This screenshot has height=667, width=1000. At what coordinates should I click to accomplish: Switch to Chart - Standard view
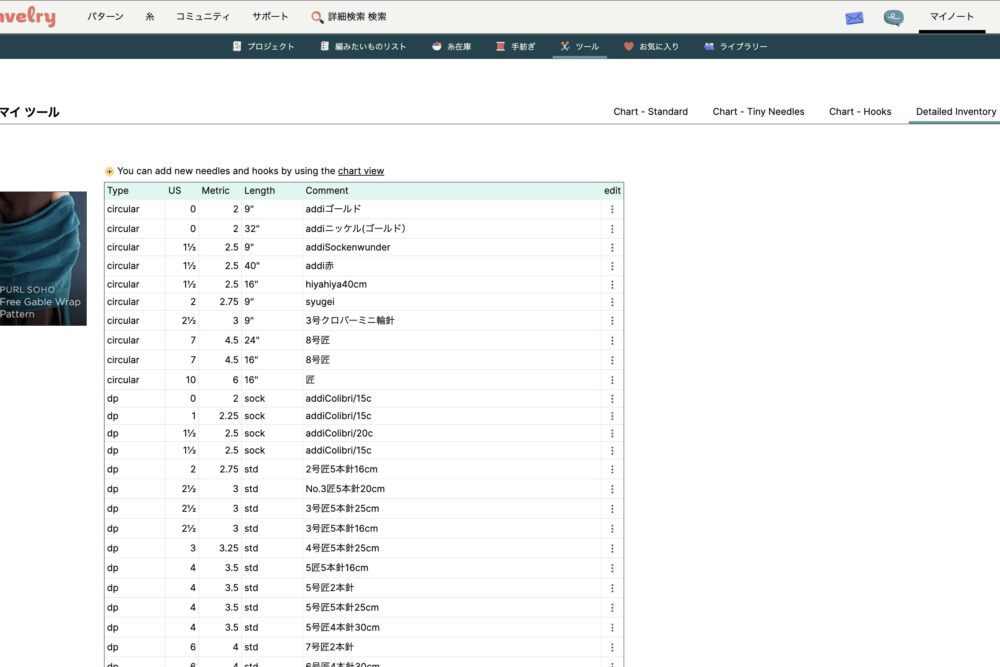(x=651, y=112)
